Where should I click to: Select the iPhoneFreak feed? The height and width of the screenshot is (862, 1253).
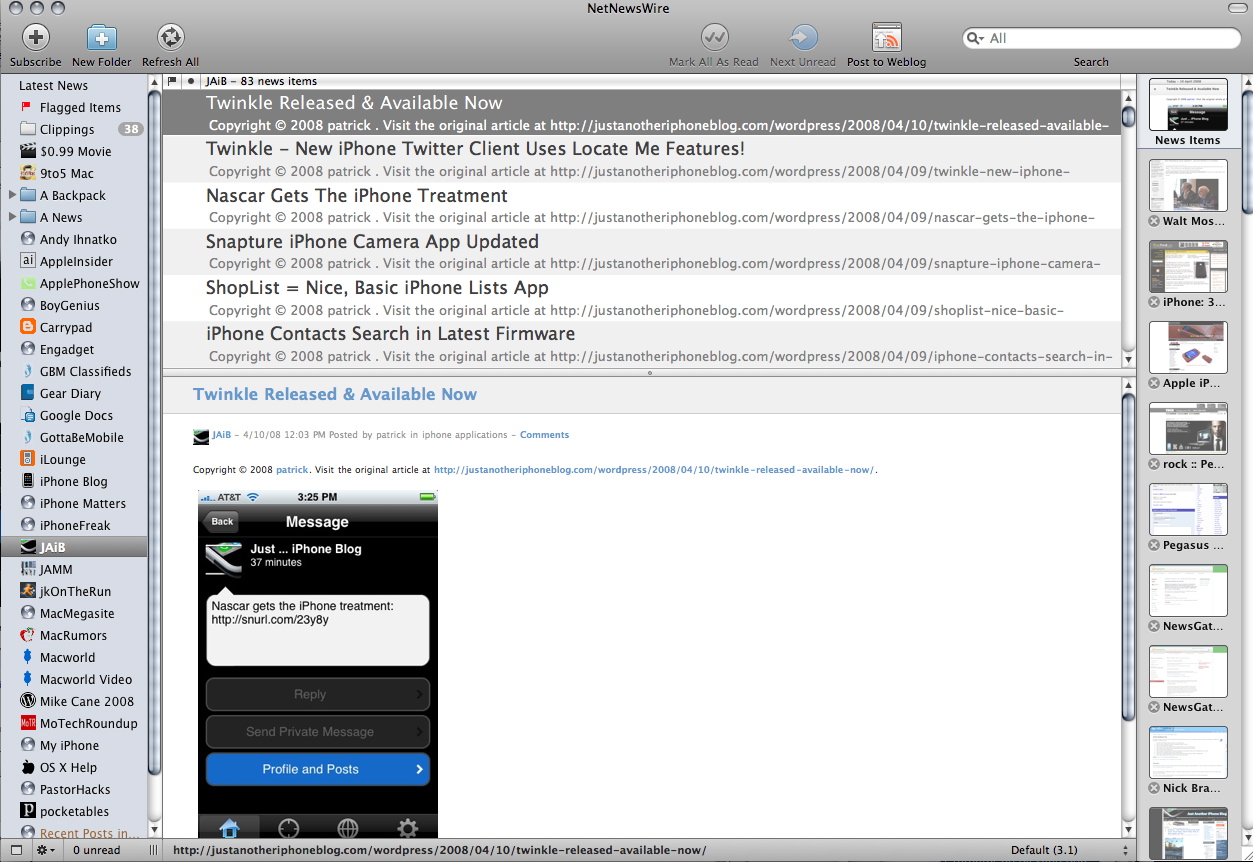(x=75, y=525)
